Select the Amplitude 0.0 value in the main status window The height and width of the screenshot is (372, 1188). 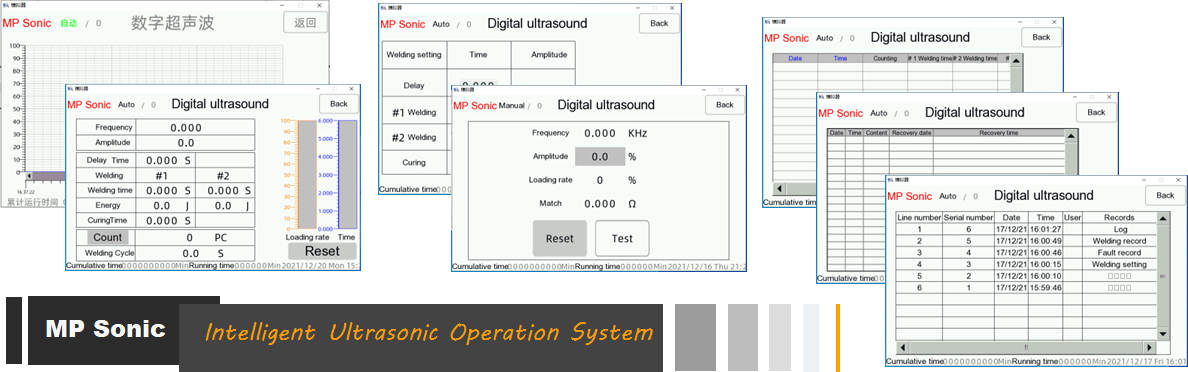(186, 142)
